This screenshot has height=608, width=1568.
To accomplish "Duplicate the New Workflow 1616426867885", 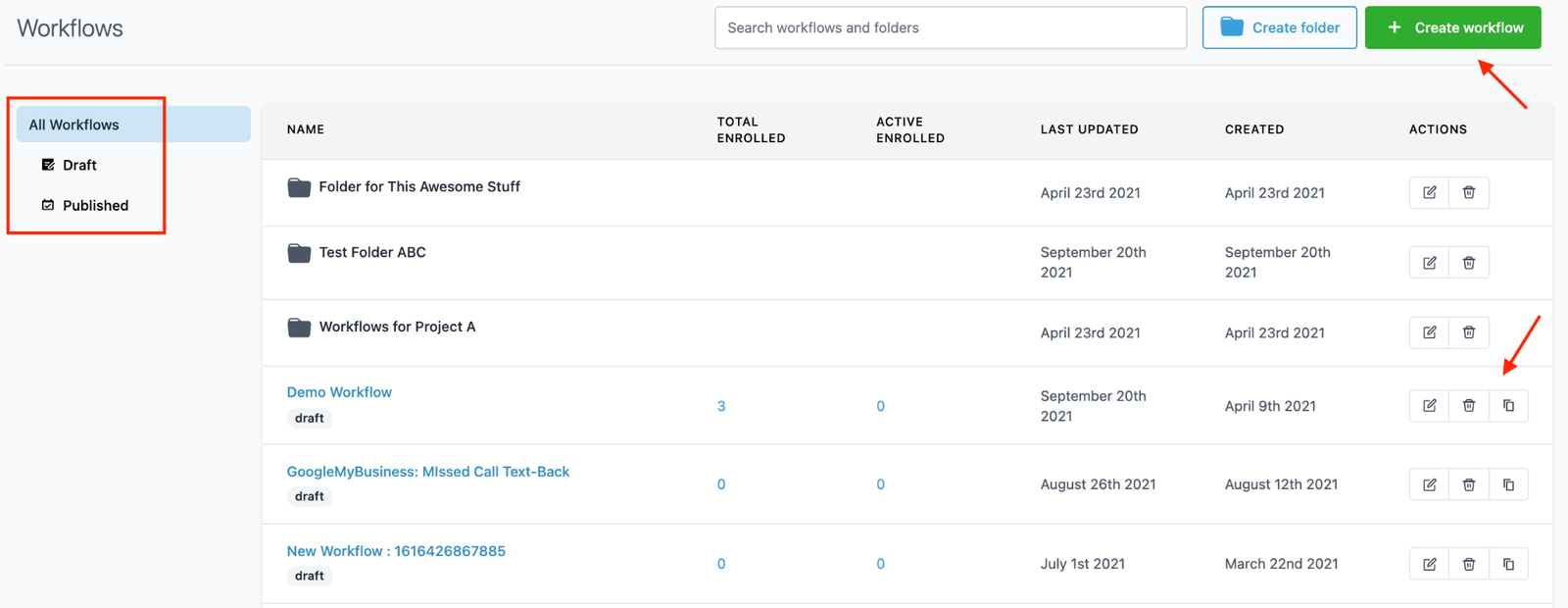I will coord(1508,564).
